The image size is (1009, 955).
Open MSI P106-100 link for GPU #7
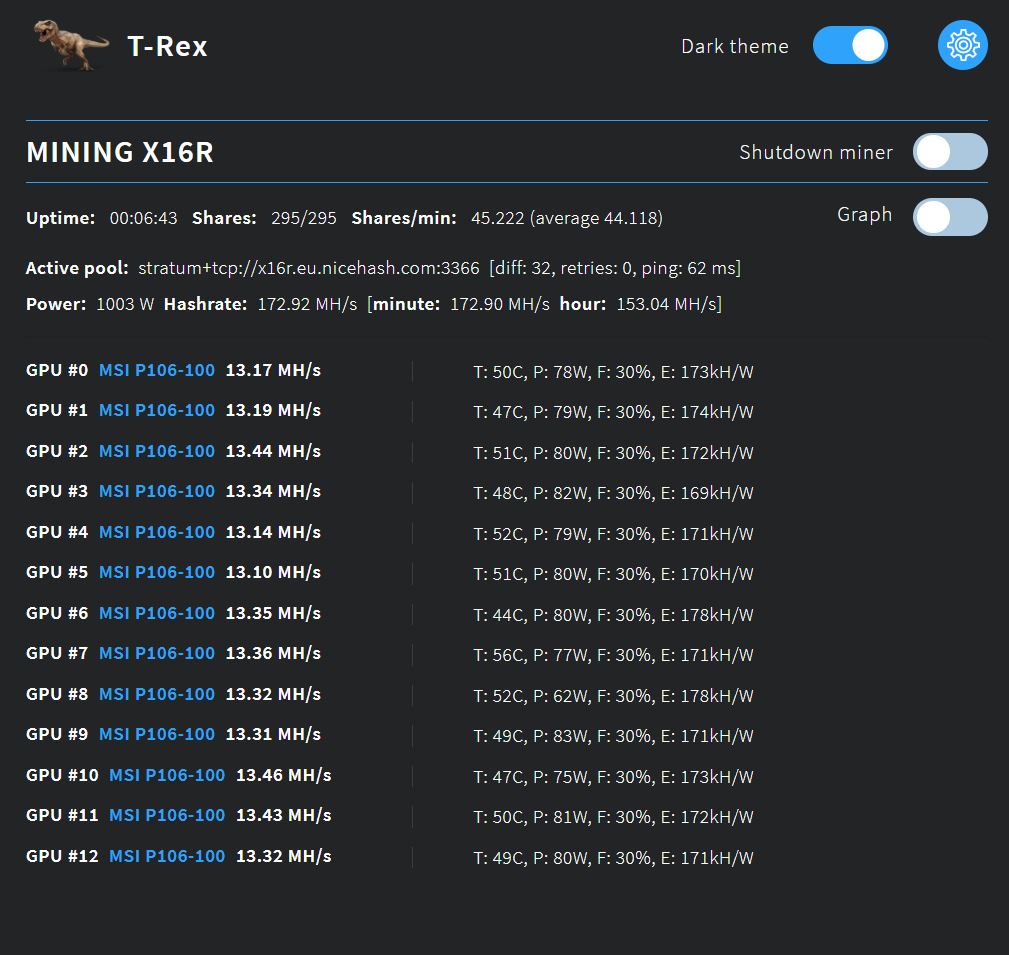click(156, 654)
